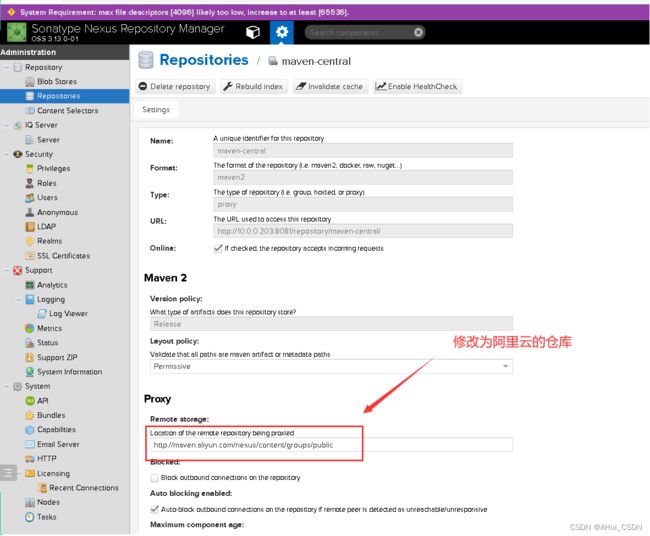
Task: Click the Type field proxy
Action: 363,204
